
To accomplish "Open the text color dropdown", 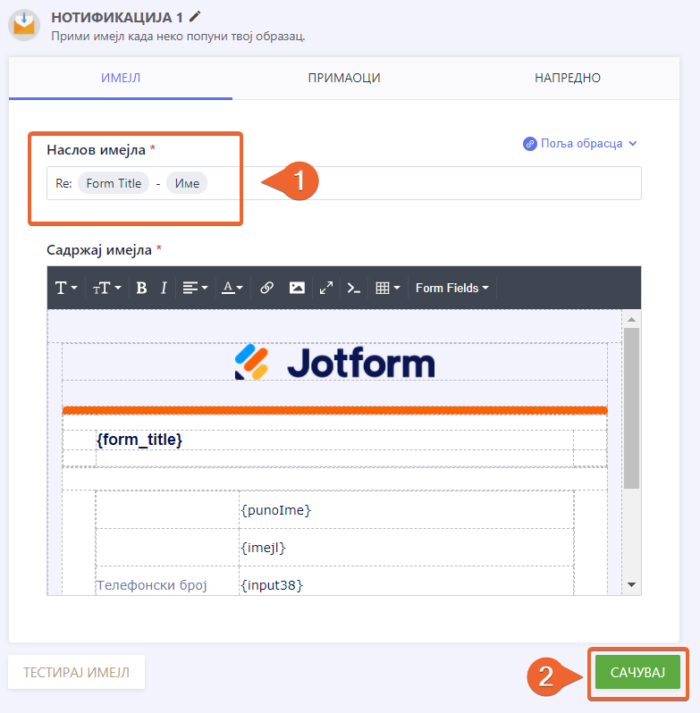I will [x=232, y=288].
